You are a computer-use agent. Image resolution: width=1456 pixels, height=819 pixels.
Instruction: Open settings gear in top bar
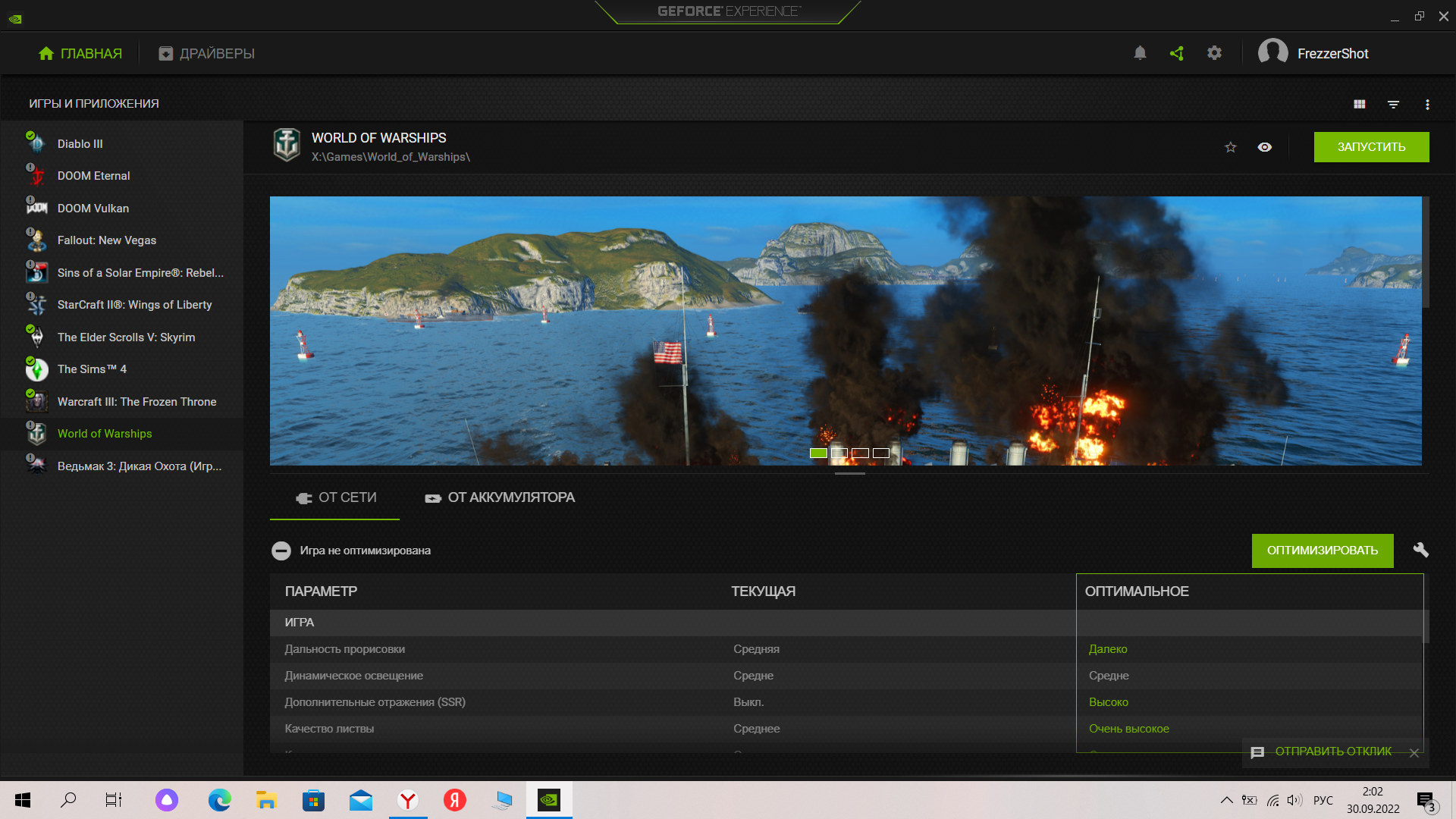pos(1214,53)
